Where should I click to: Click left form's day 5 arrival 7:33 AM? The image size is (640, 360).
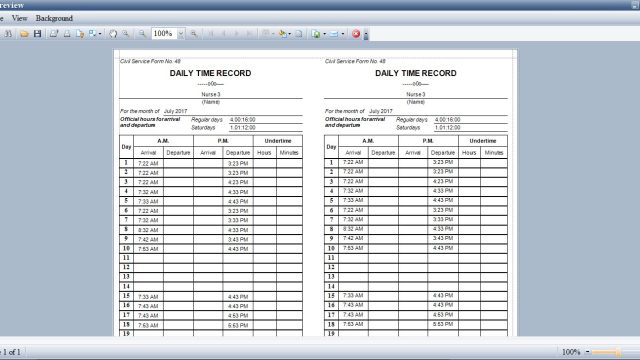coord(148,201)
